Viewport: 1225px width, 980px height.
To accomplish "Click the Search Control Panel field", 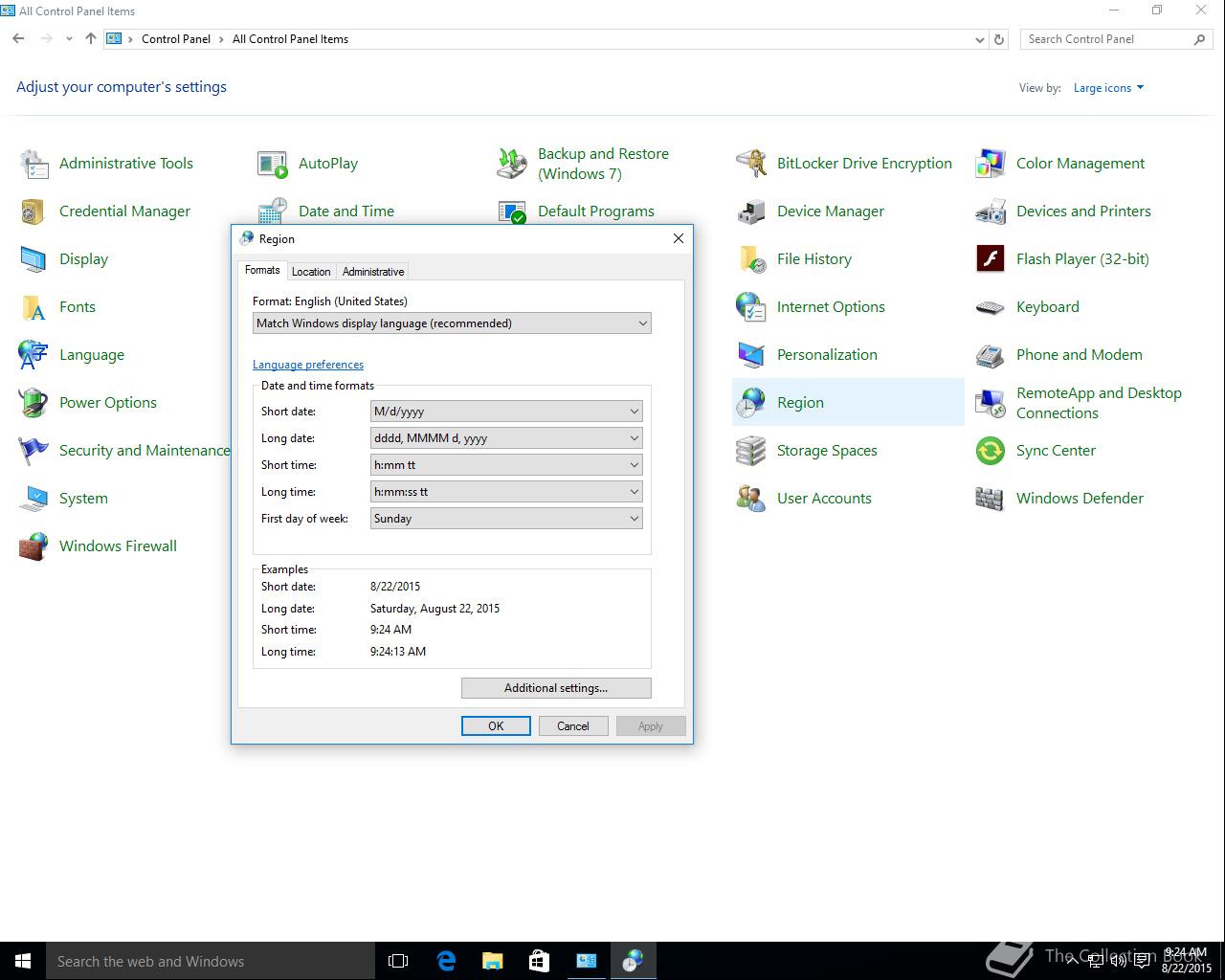I will pyautogui.click(x=1105, y=39).
